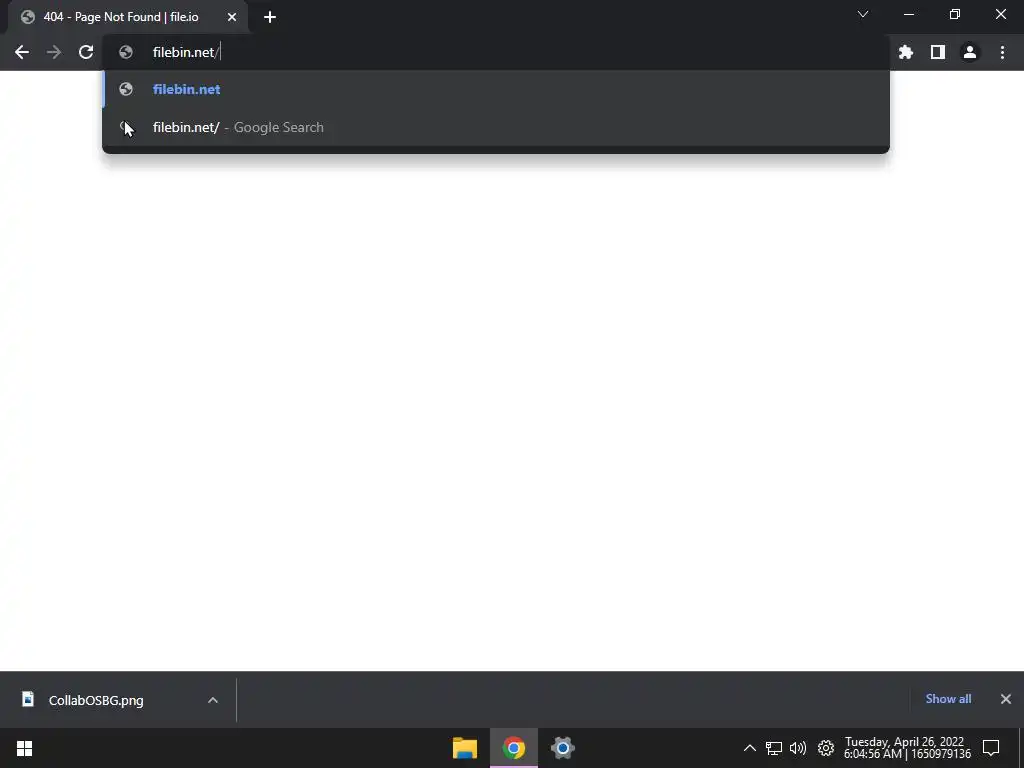Open the Chrome three-dot menu

pos(1002,52)
